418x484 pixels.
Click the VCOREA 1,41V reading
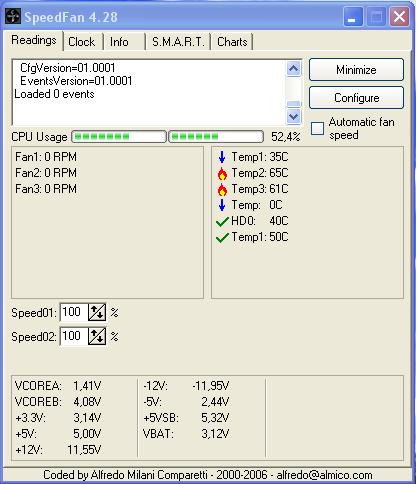coord(58,386)
